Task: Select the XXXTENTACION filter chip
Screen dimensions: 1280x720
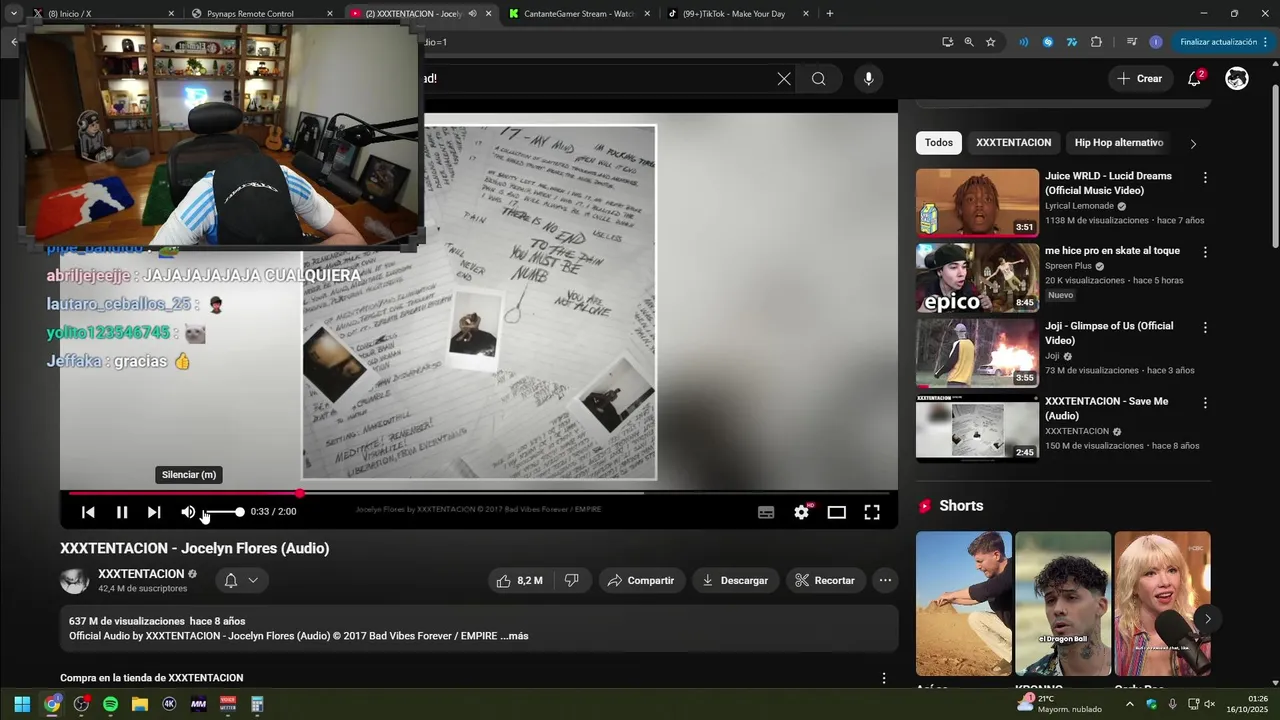Action: 1014,143
